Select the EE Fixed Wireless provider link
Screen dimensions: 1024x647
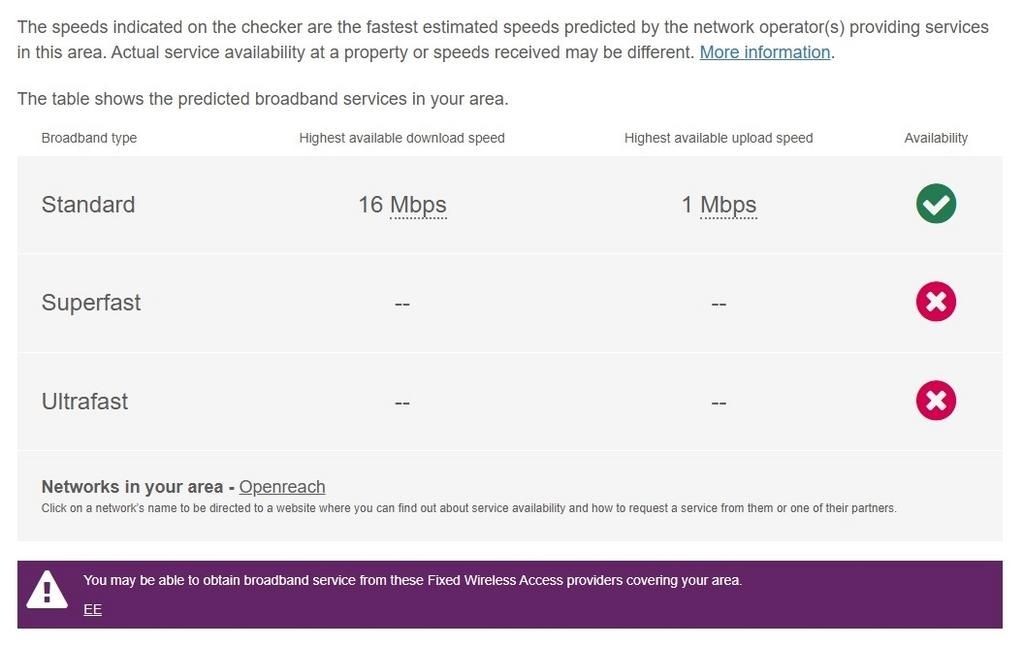[x=93, y=609]
